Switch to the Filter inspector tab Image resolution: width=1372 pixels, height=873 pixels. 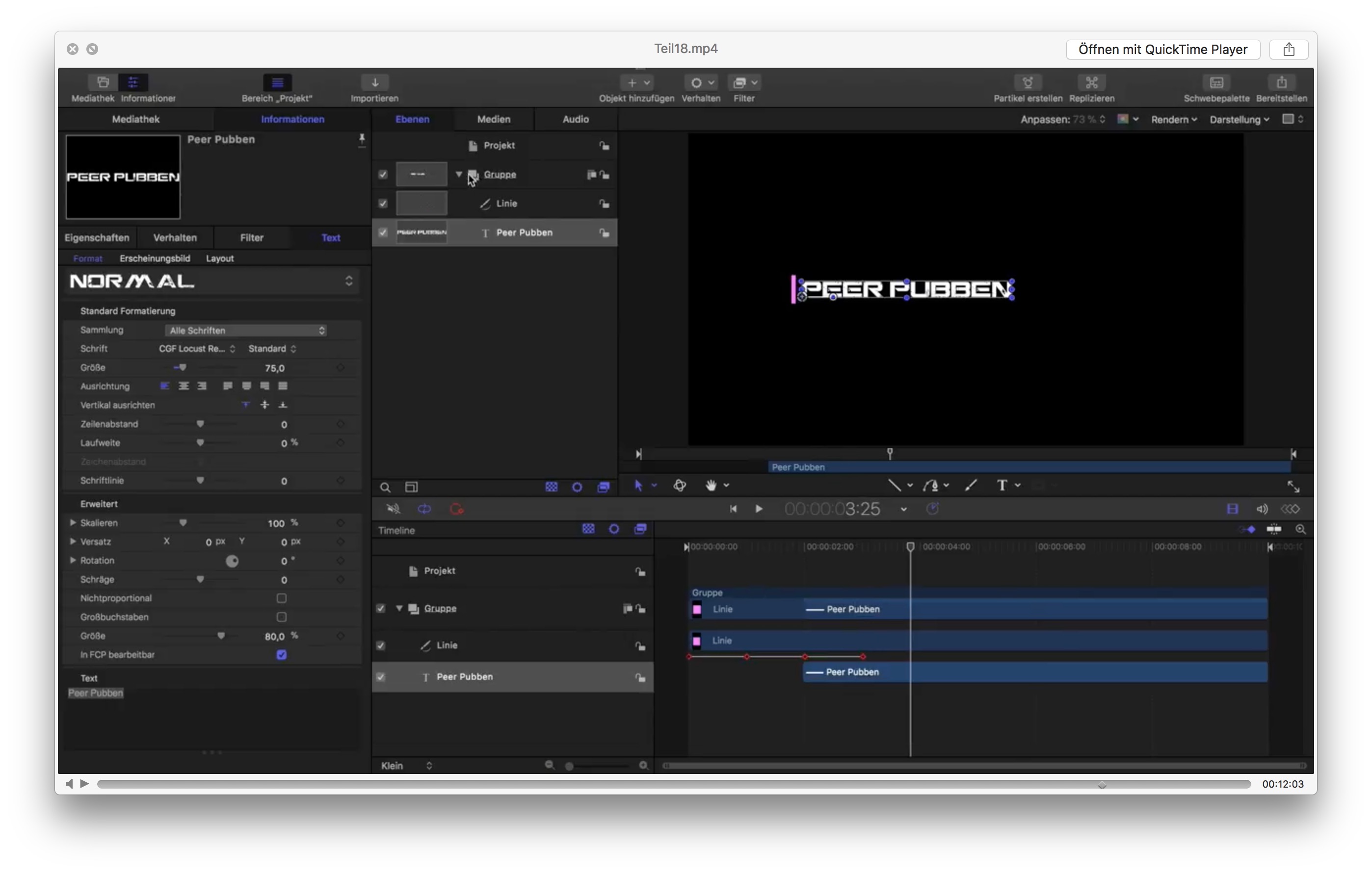251,237
